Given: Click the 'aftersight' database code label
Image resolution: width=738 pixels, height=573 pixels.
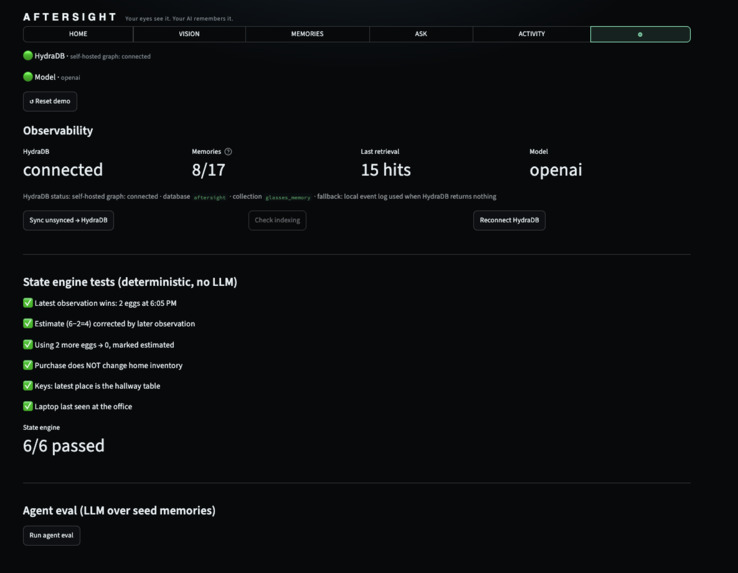Looking at the screenshot, I should [x=209, y=197].
